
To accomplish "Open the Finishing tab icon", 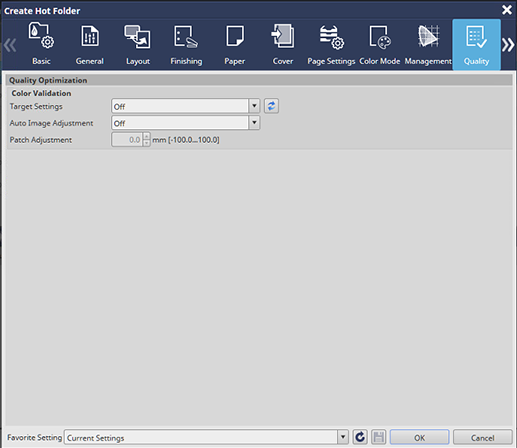I will click(186, 36).
